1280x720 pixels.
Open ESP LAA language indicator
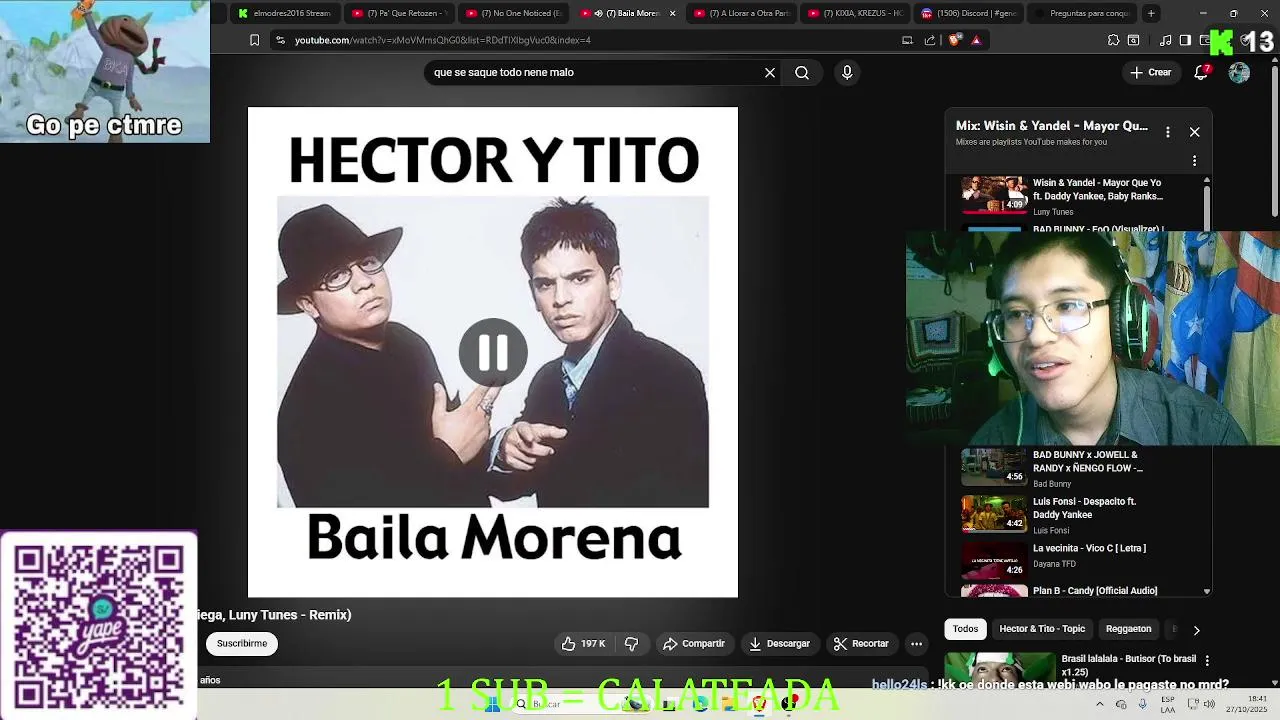(1168, 704)
